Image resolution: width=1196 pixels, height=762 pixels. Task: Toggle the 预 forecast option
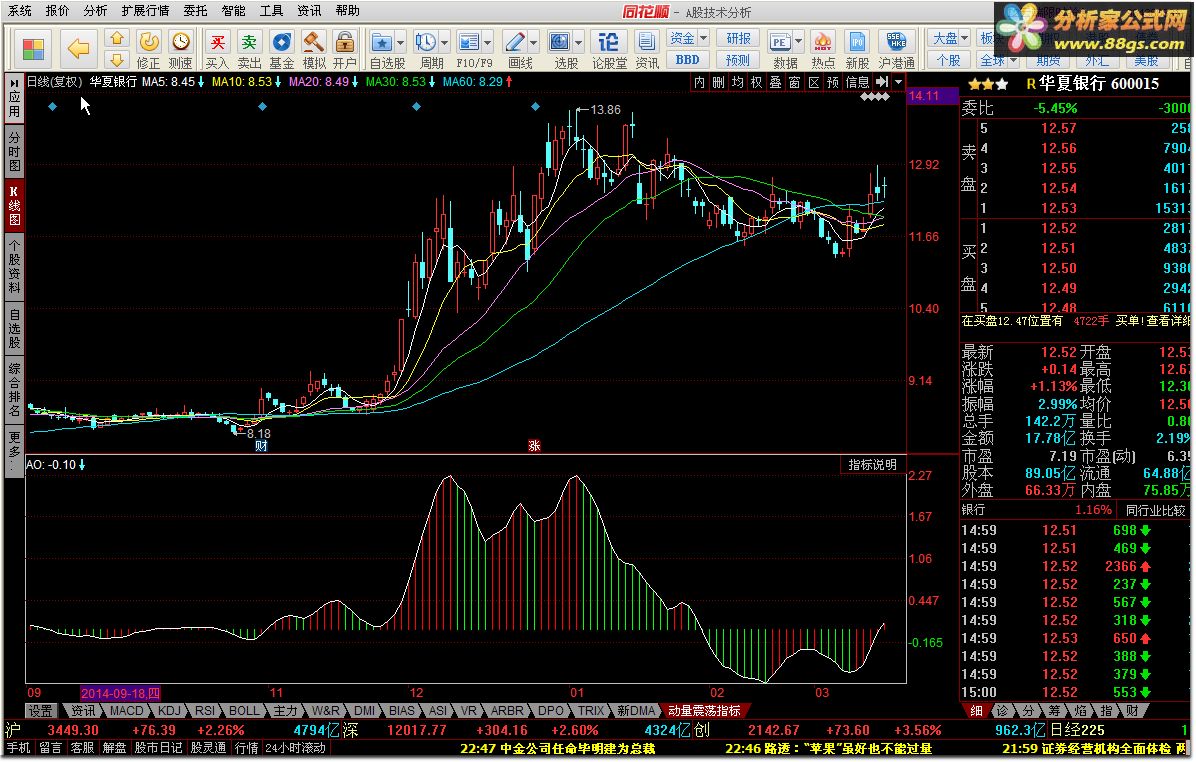click(833, 82)
